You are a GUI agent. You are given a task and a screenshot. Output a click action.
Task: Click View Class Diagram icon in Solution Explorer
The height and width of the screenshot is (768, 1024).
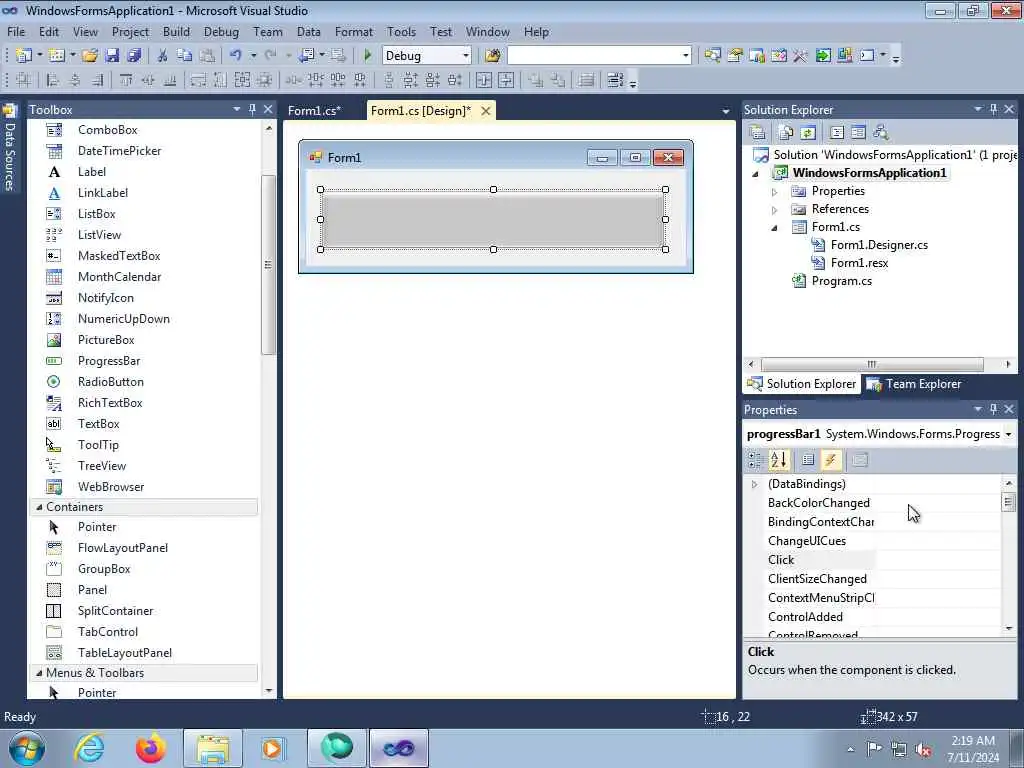coord(881,133)
